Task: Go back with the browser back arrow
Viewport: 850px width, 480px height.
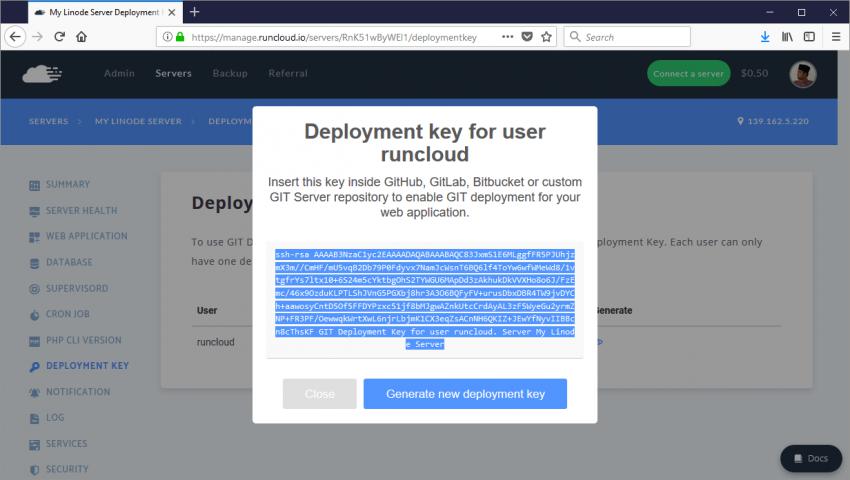Action: (x=15, y=37)
